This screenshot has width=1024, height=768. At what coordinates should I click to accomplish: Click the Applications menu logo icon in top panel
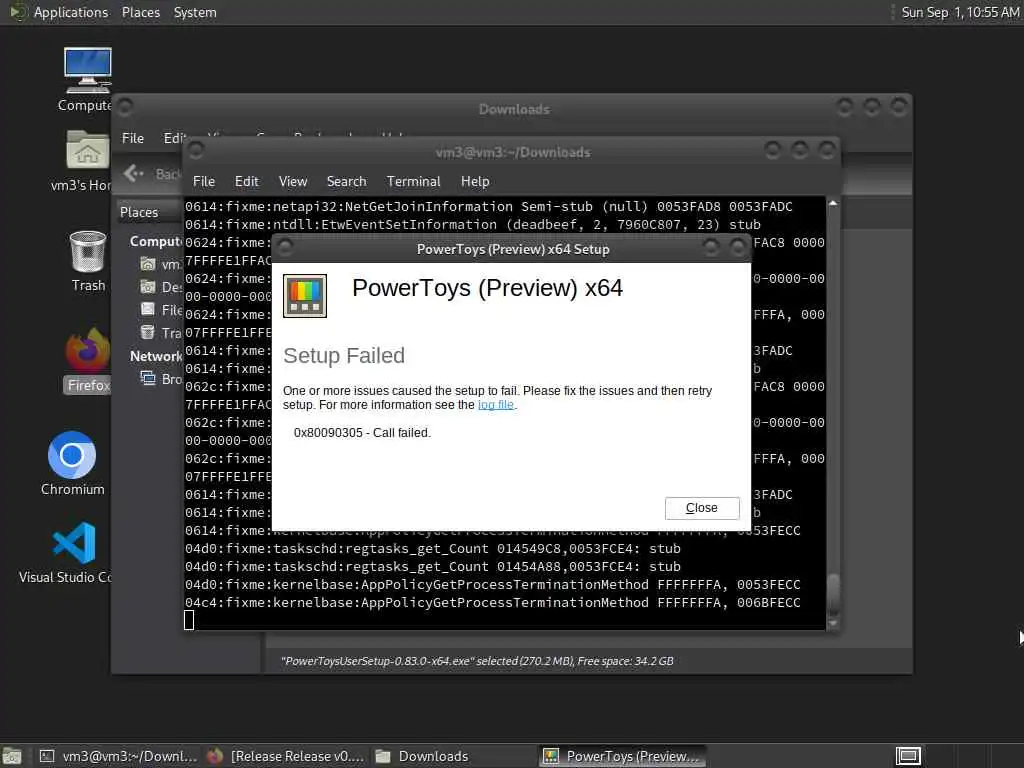point(18,12)
